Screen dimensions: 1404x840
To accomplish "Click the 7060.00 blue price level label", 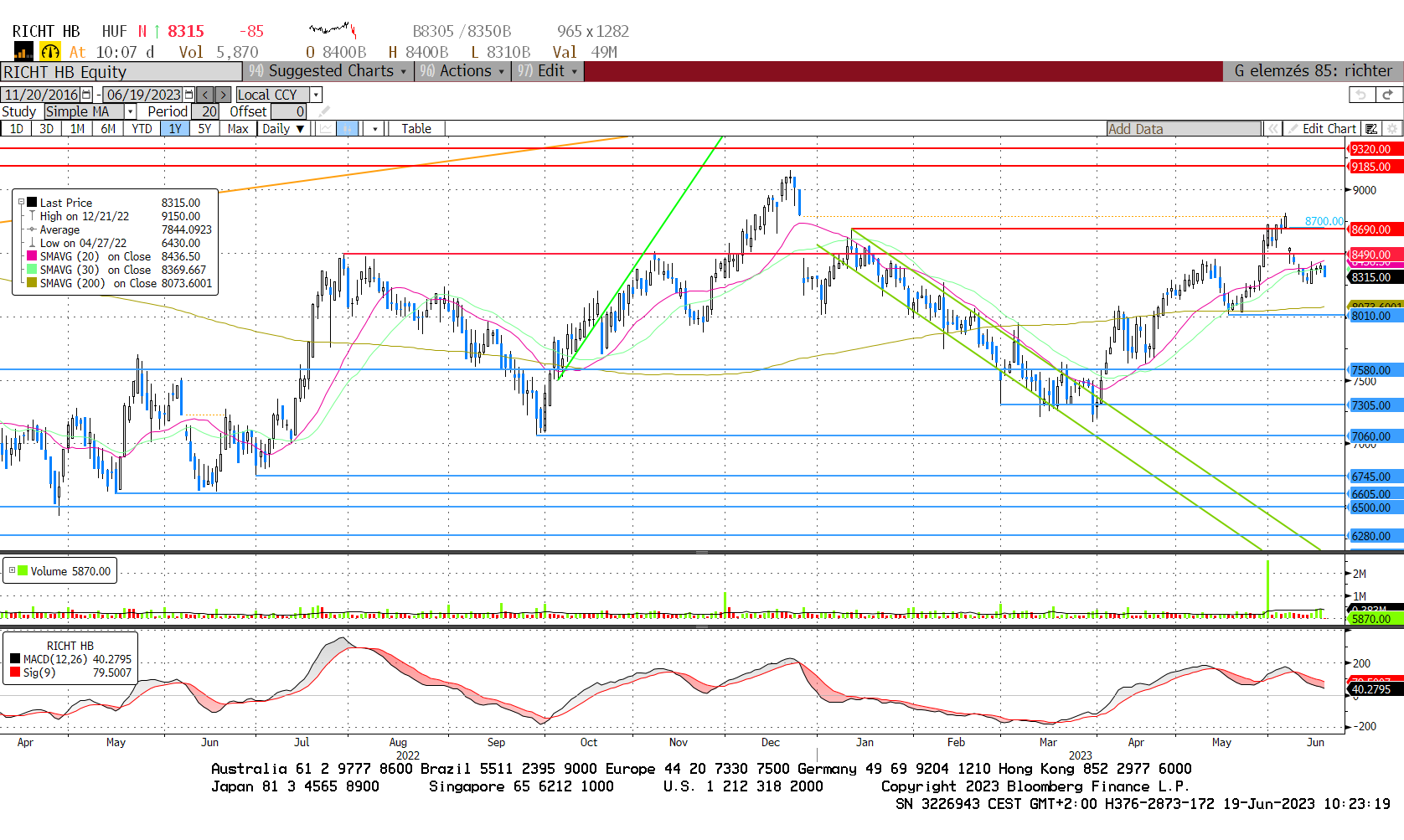I will click(x=1375, y=436).
